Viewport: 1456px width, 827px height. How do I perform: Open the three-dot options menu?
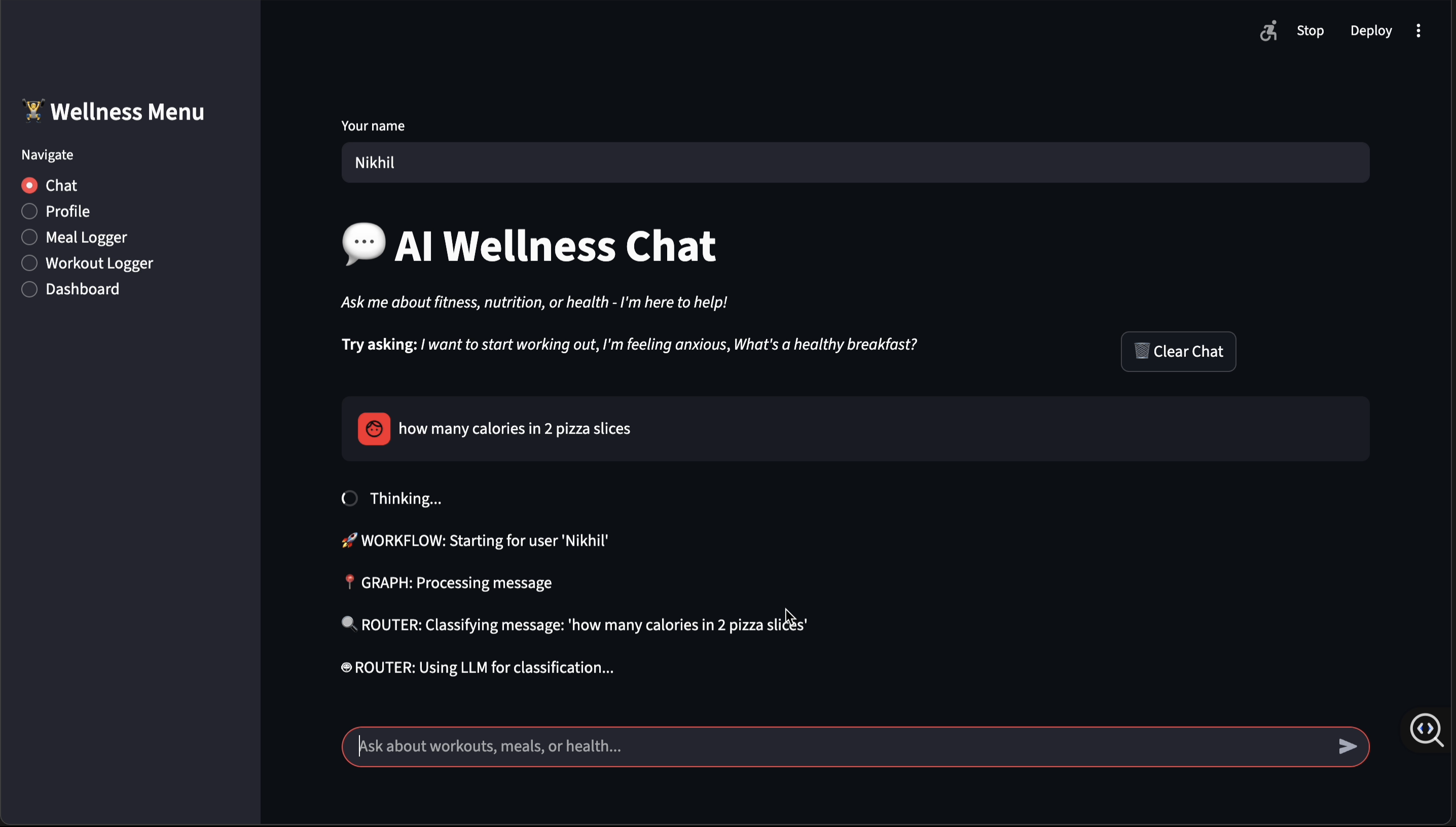click(x=1418, y=31)
